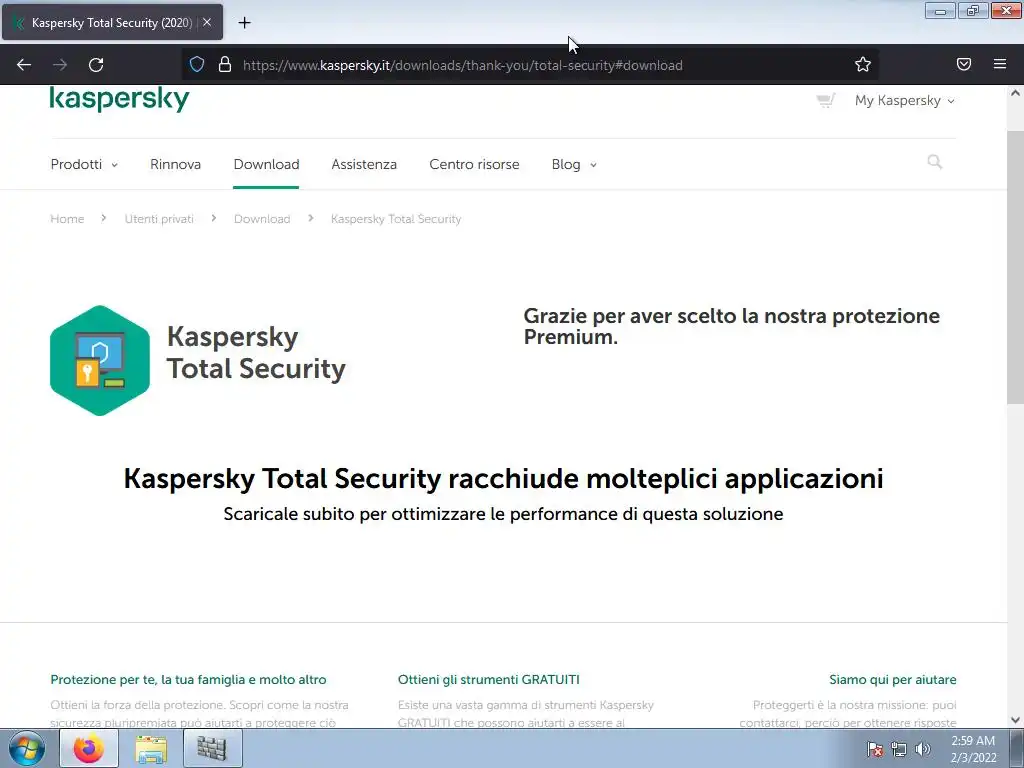Click the 'Scaricale subito per ottimizzare' subtitle
Viewport: 1024px width, 768px height.
tap(504, 514)
